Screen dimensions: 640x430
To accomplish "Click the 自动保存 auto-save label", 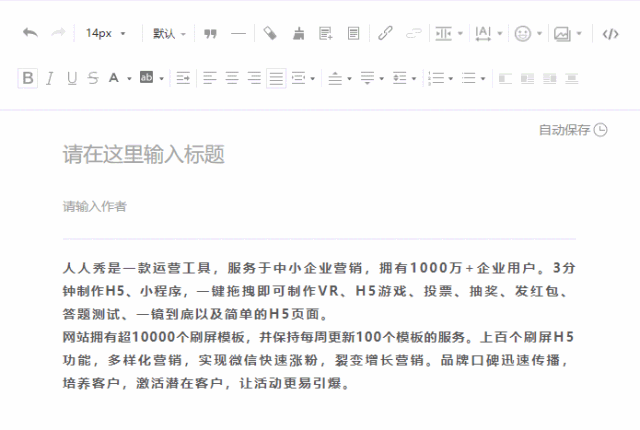I will (x=564, y=130).
